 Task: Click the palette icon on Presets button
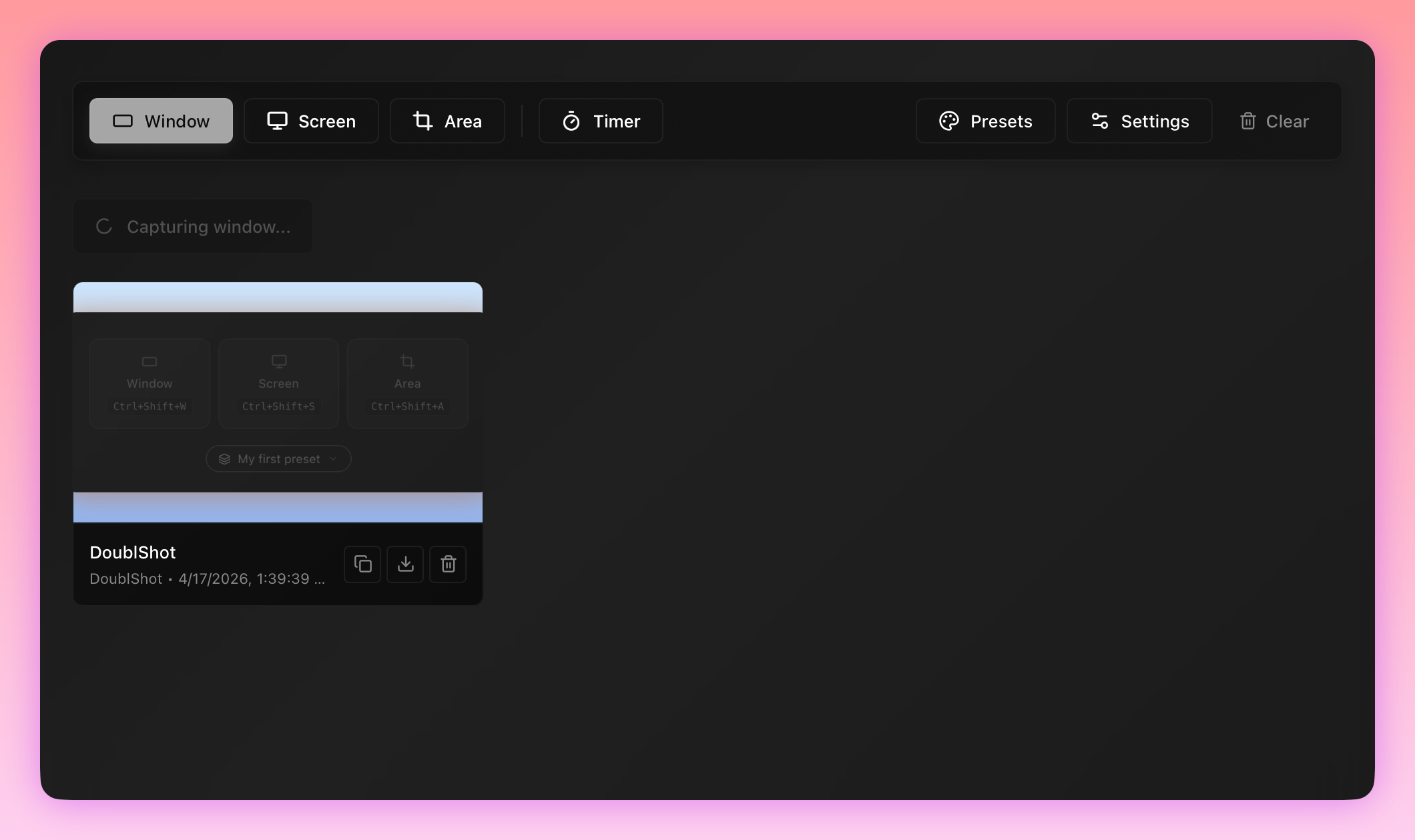click(x=950, y=121)
